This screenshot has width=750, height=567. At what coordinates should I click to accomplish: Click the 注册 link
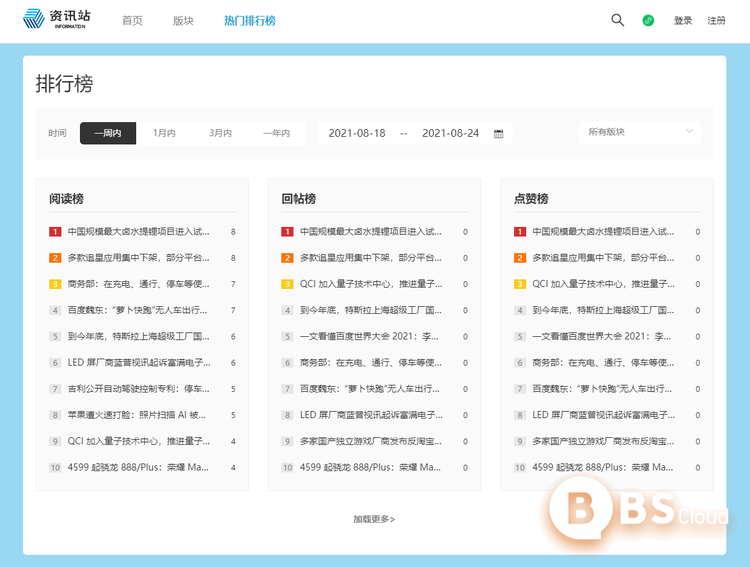click(716, 21)
